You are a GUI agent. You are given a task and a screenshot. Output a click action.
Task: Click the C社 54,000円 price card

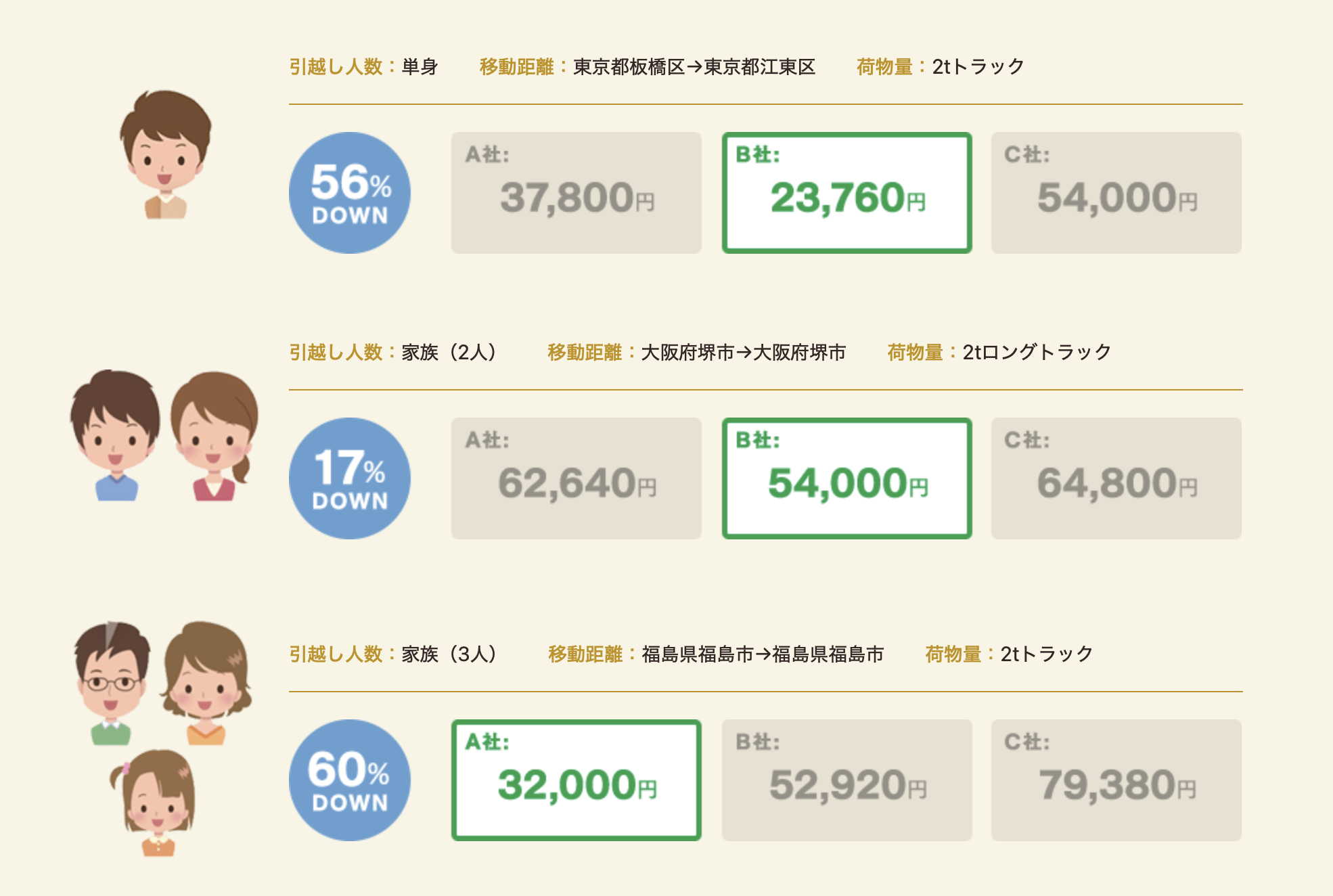[1116, 193]
